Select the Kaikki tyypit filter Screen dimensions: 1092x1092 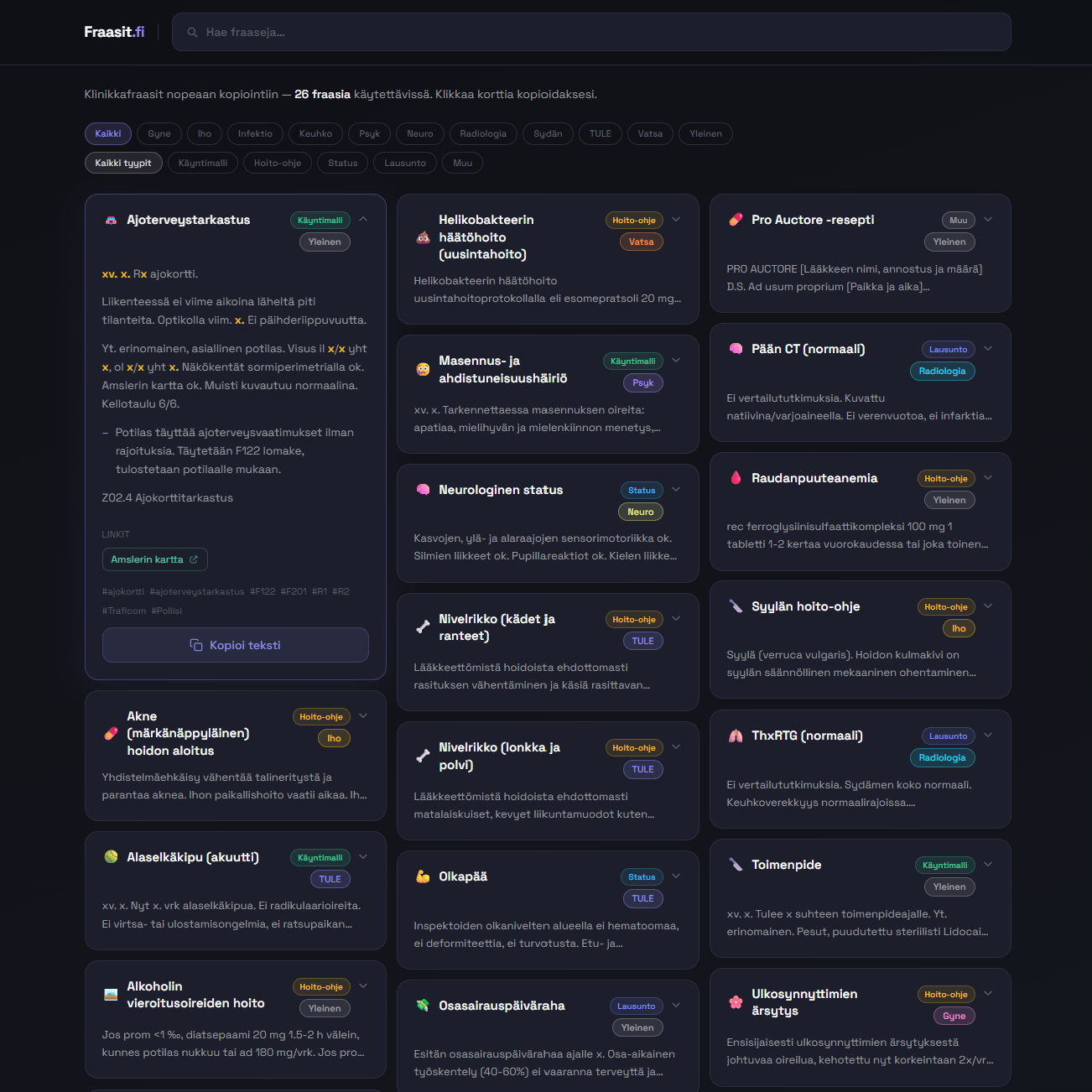123,163
